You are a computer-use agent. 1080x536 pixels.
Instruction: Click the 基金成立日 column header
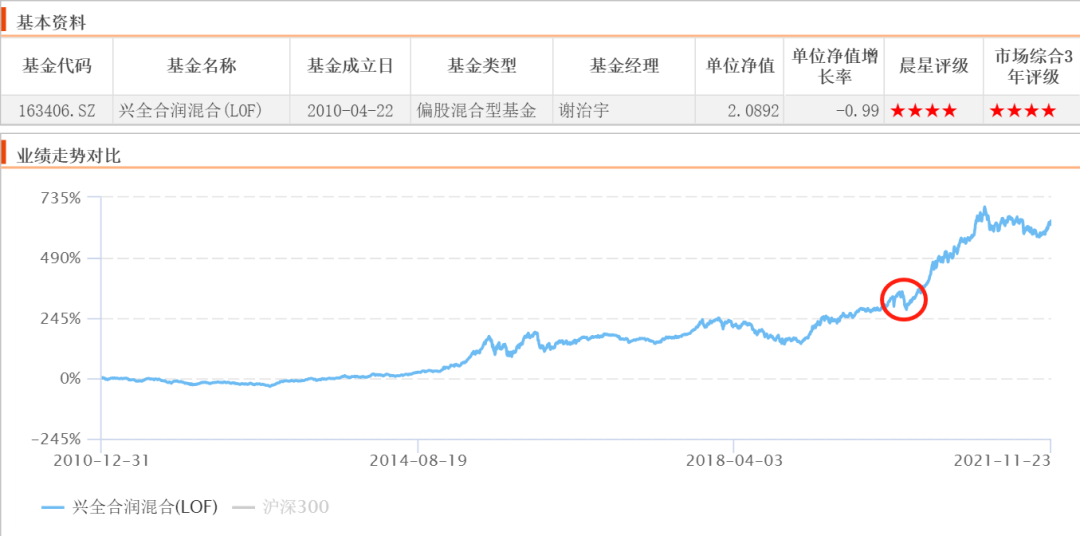coord(350,66)
